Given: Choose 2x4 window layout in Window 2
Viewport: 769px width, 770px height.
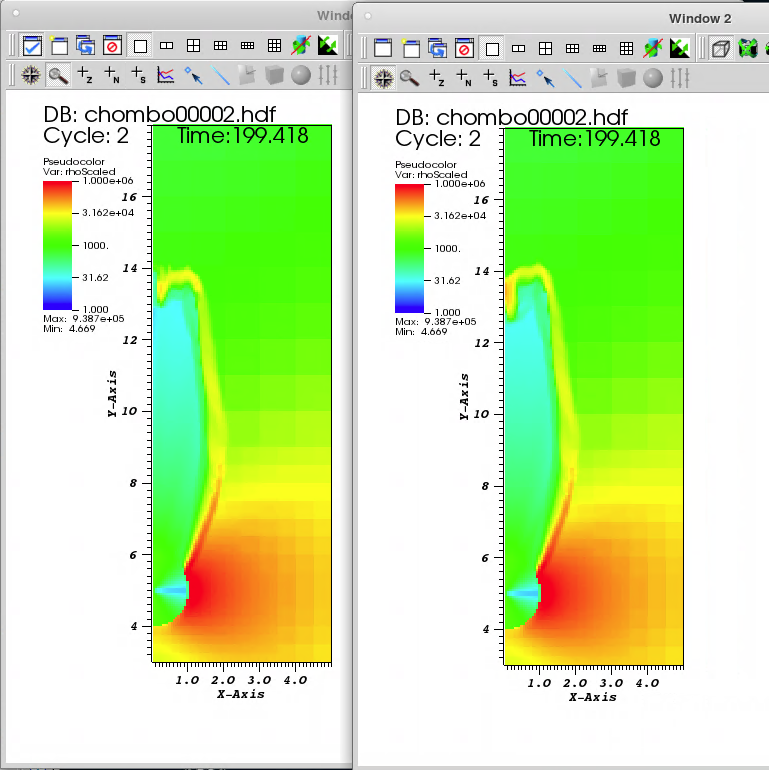Looking at the screenshot, I should [600, 49].
